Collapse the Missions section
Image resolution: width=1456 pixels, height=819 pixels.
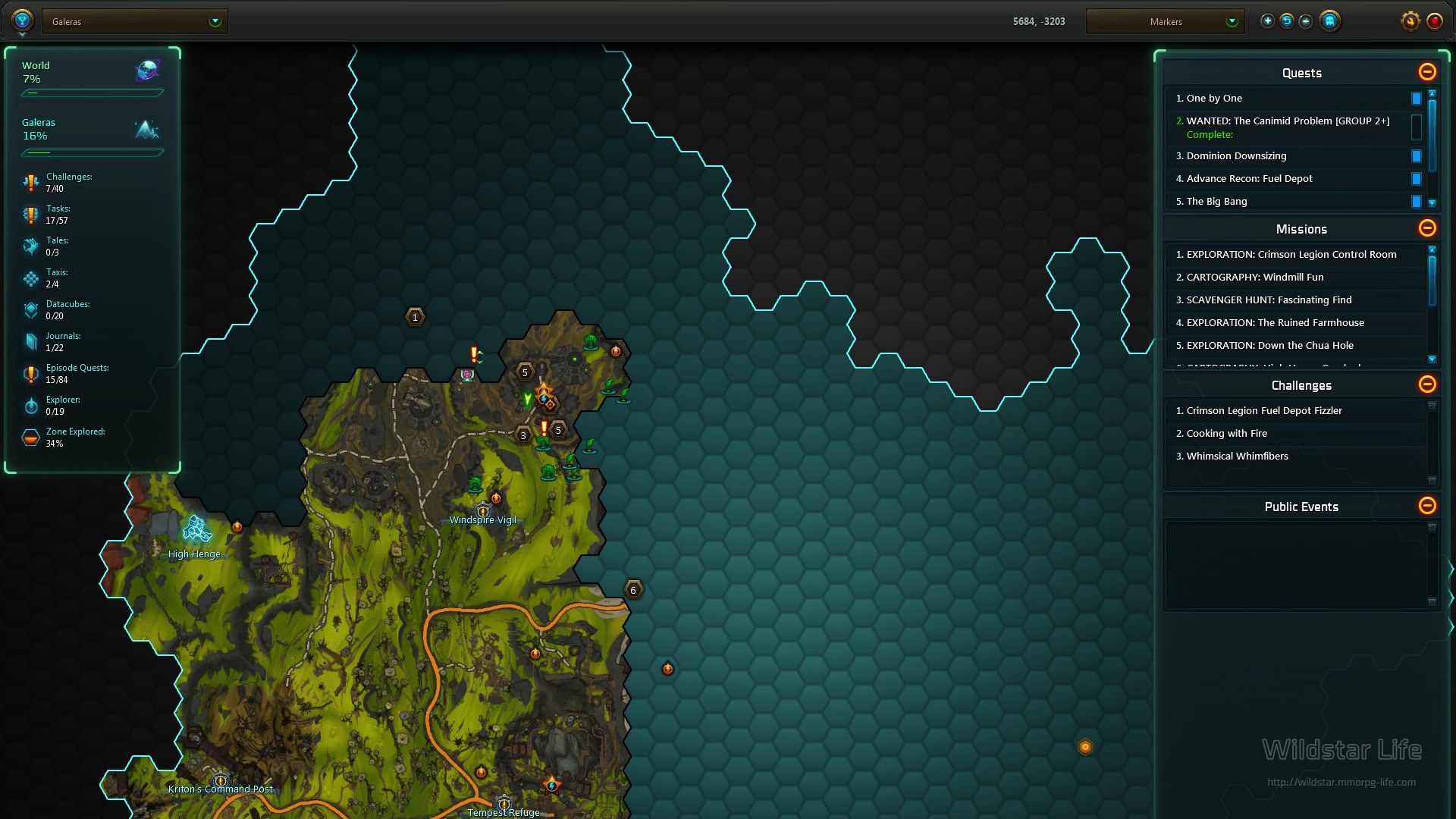click(1427, 228)
